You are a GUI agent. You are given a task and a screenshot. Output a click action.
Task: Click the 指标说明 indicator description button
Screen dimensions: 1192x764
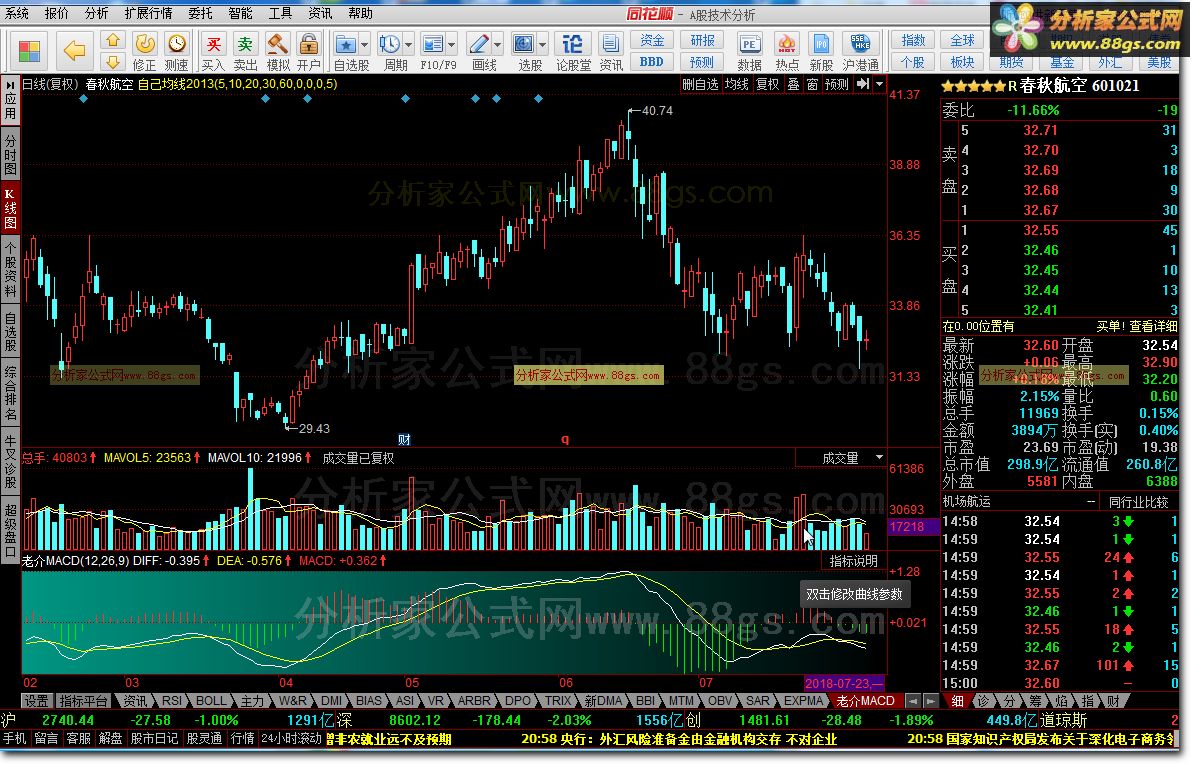pos(853,561)
